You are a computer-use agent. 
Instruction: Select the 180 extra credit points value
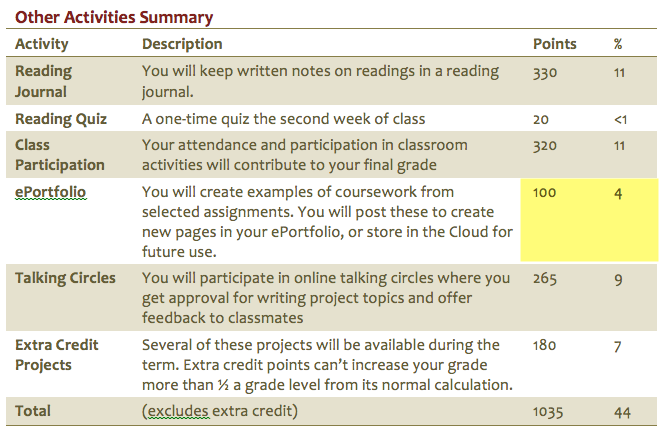[x=545, y=345]
